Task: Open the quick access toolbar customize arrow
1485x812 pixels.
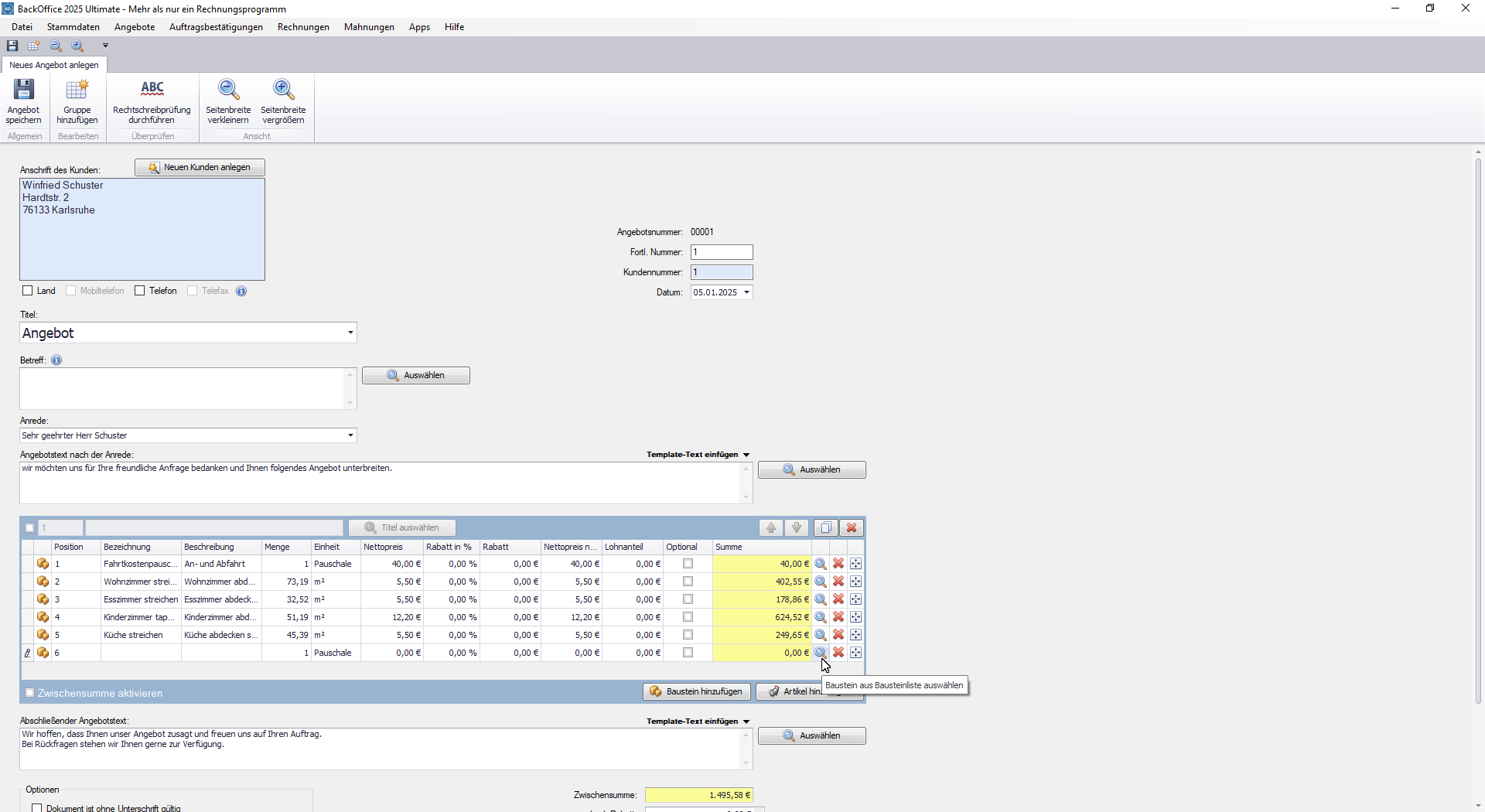Action: pyautogui.click(x=105, y=46)
